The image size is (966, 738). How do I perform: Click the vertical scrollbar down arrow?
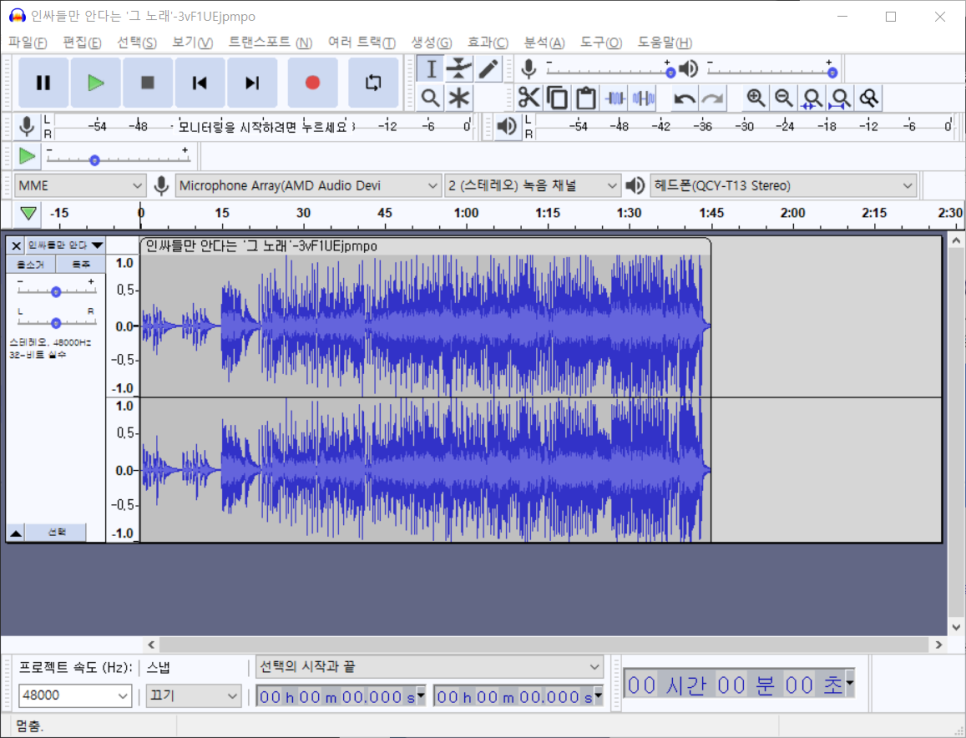956,627
